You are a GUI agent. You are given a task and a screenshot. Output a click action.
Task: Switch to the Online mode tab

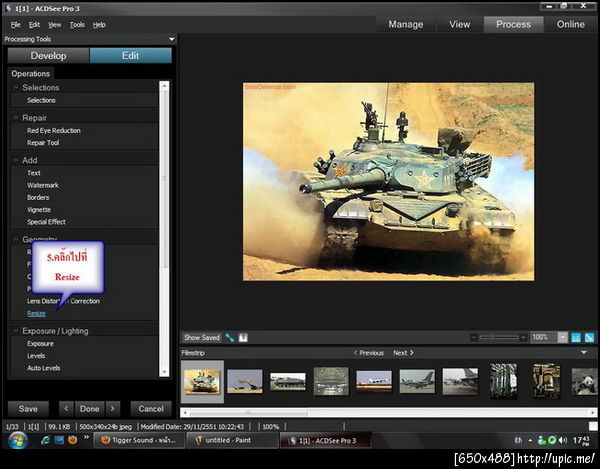571,24
